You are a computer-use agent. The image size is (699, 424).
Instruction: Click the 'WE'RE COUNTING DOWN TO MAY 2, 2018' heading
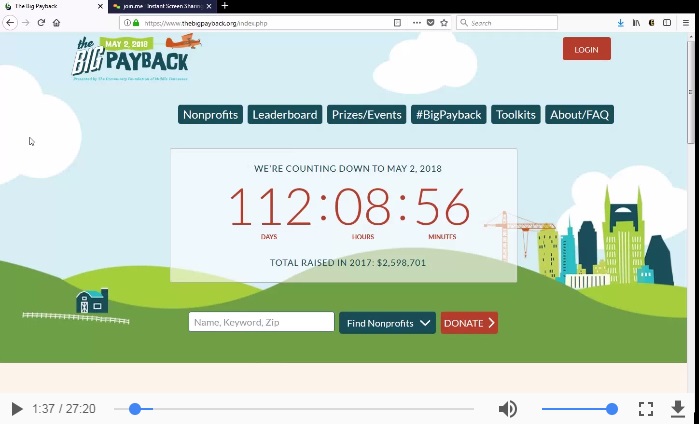click(x=348, y=169)
